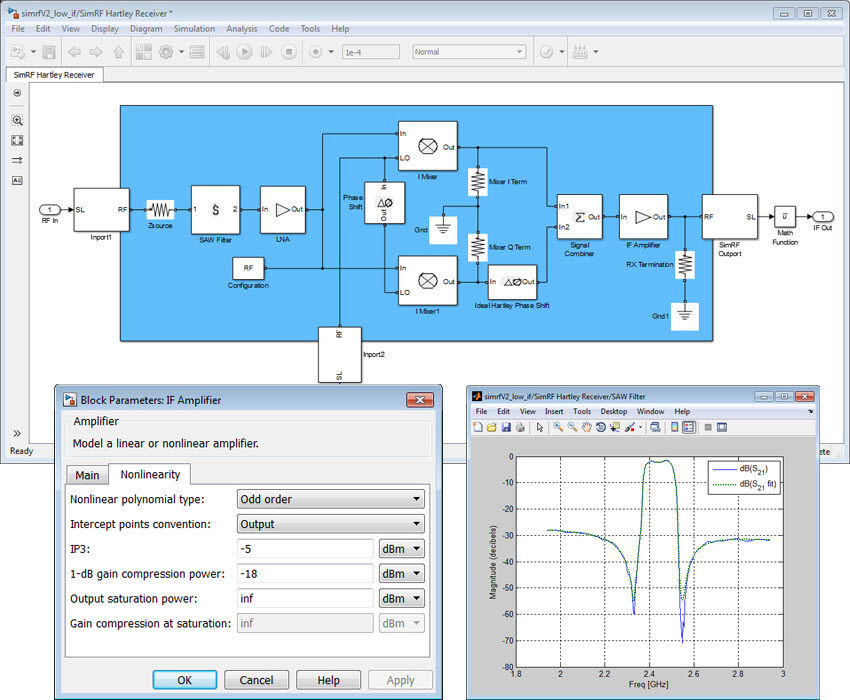The width and height of the screenshot is (850, 700).
Task: Toggle the Sample Time Display arrows icon in left palette
Action: pos(17,160)
